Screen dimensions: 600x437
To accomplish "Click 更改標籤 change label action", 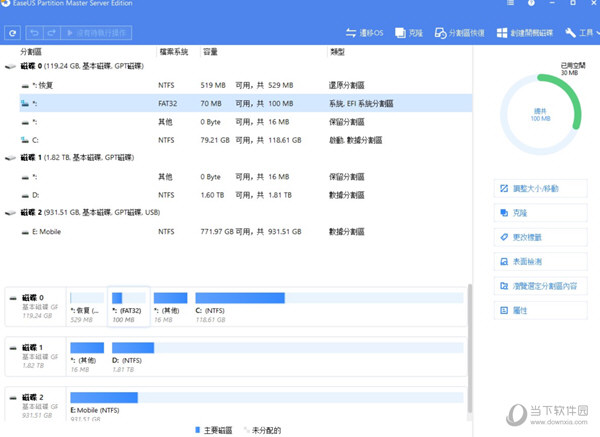I will pos(540,237).
